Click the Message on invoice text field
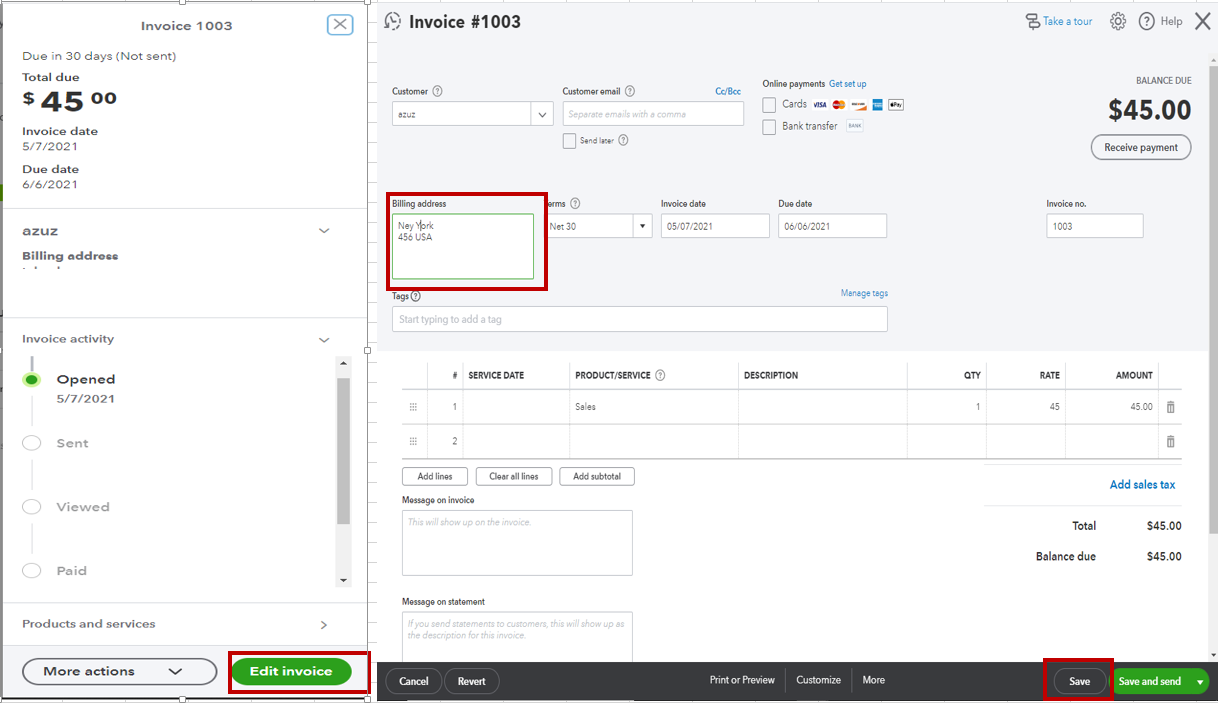Viewport: 1218px width, 703px height. [x=517, y=540]
